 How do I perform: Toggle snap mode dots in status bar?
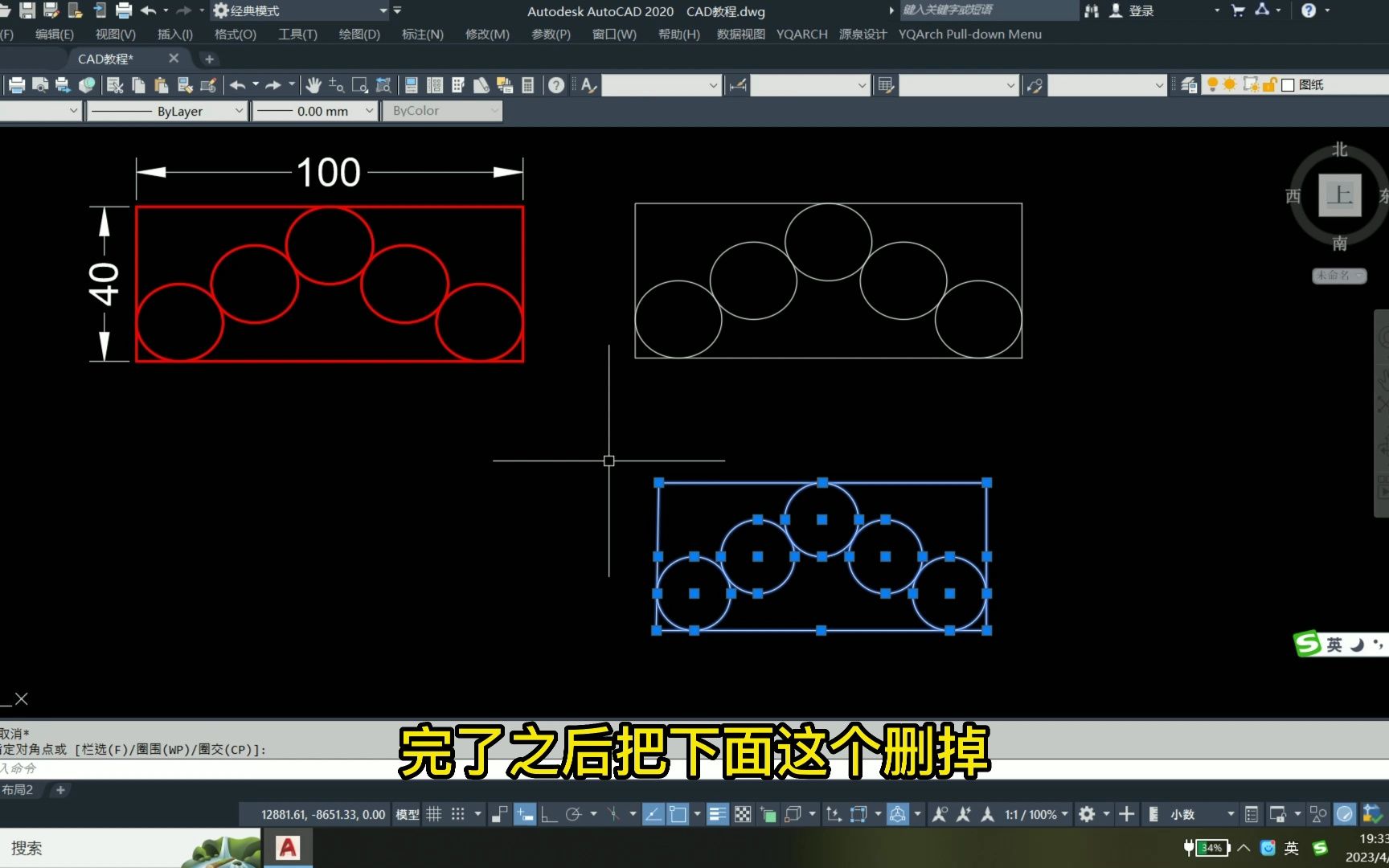click(x=458, y=814)
